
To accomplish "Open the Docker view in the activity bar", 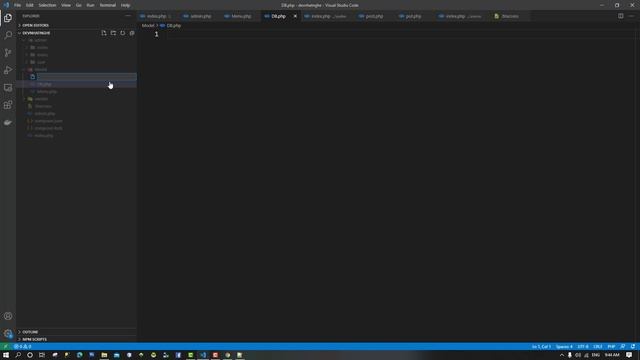I will pyautogui.click(x=8, y=122).
